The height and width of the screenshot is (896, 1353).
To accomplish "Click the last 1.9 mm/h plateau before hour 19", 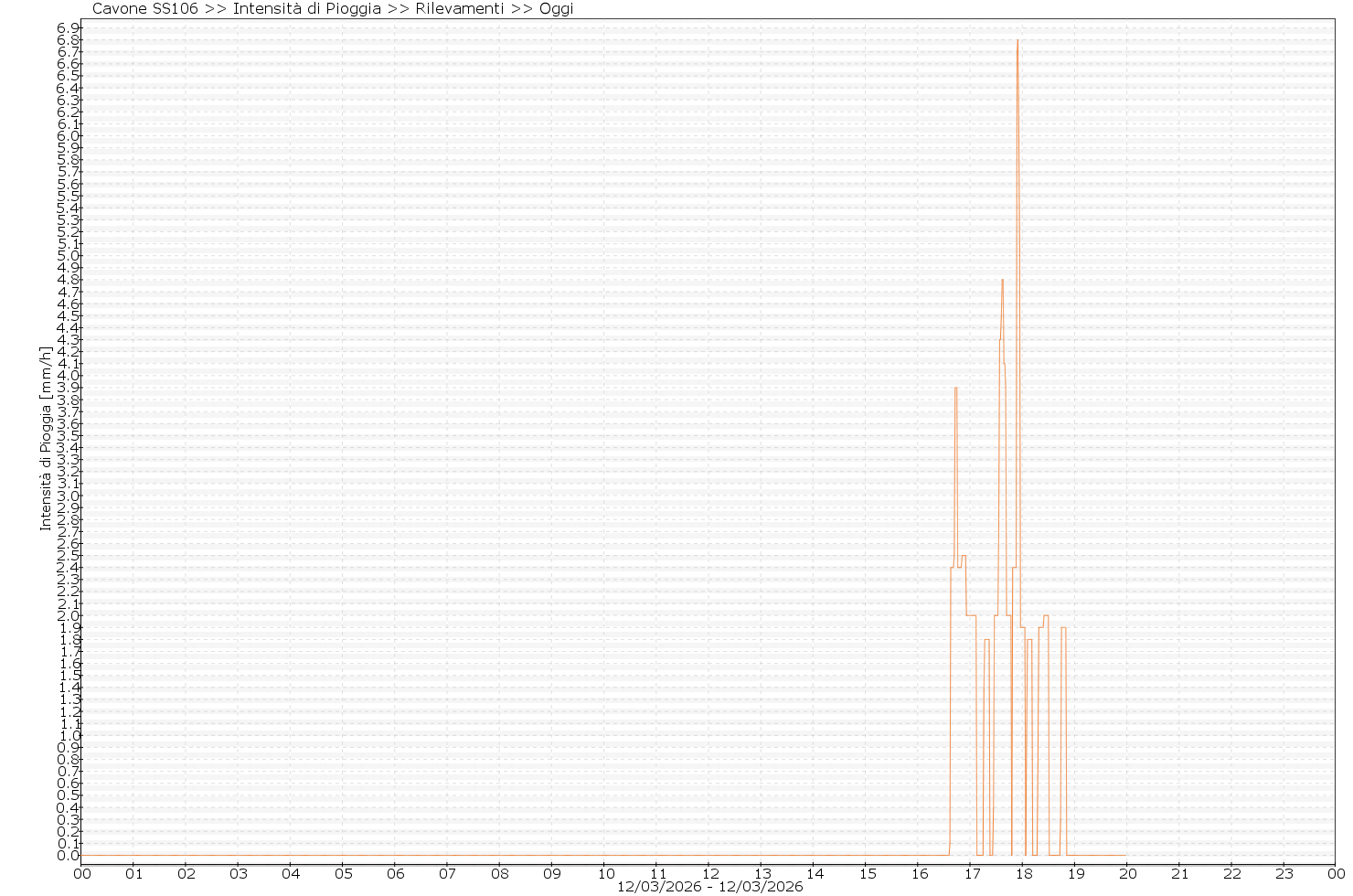I will pos(1063,628).
